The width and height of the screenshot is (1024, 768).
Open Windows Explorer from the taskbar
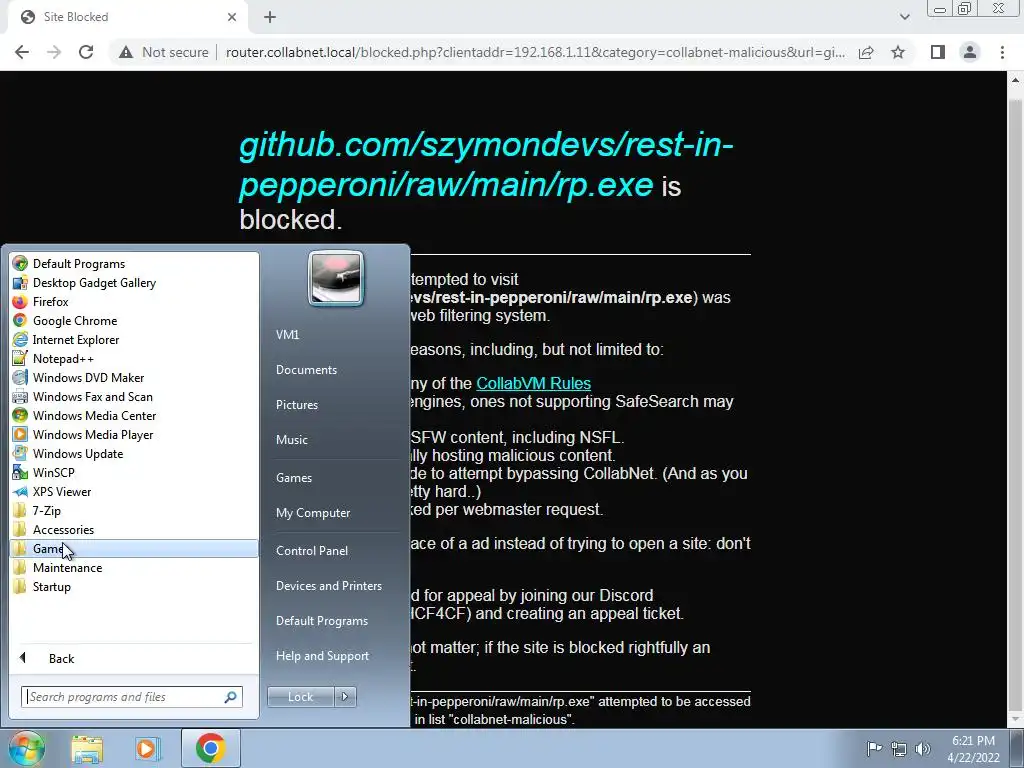(x=87, y=748)
